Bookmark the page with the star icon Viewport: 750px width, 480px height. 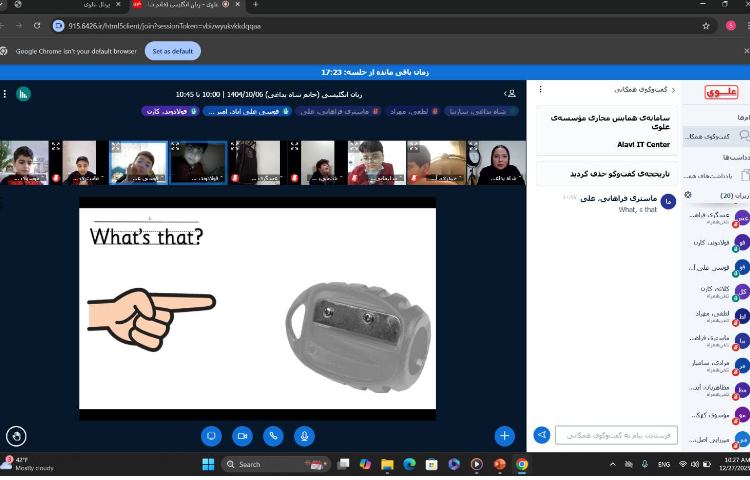706,26
